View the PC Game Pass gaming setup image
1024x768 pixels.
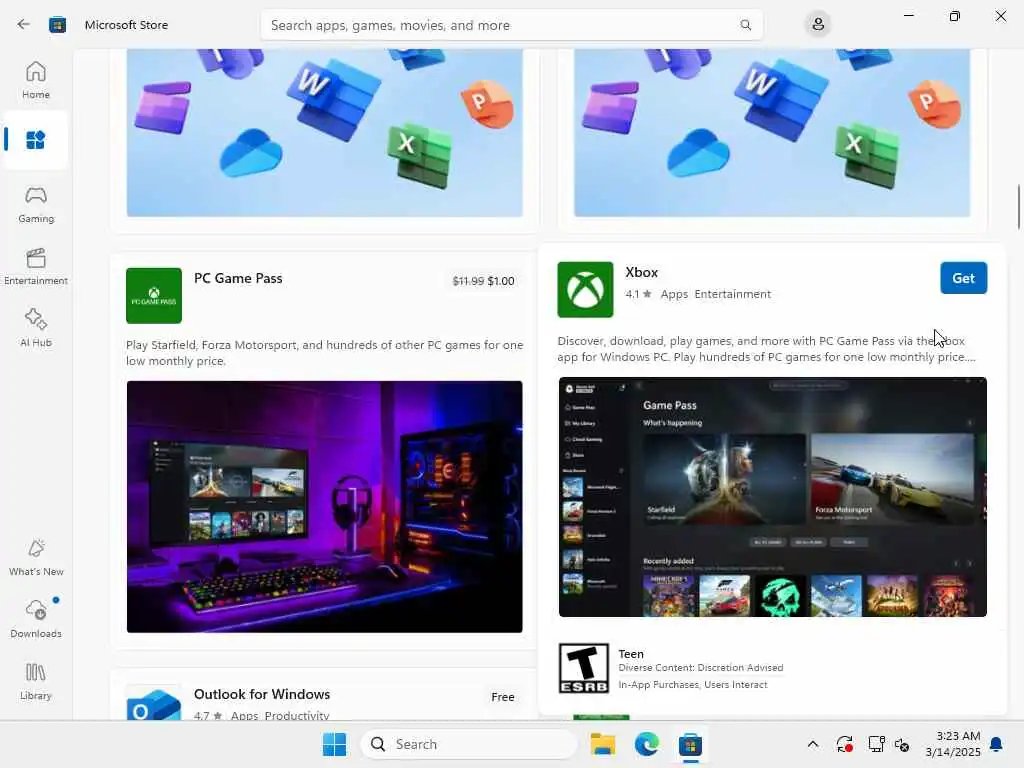click(325, 507)
